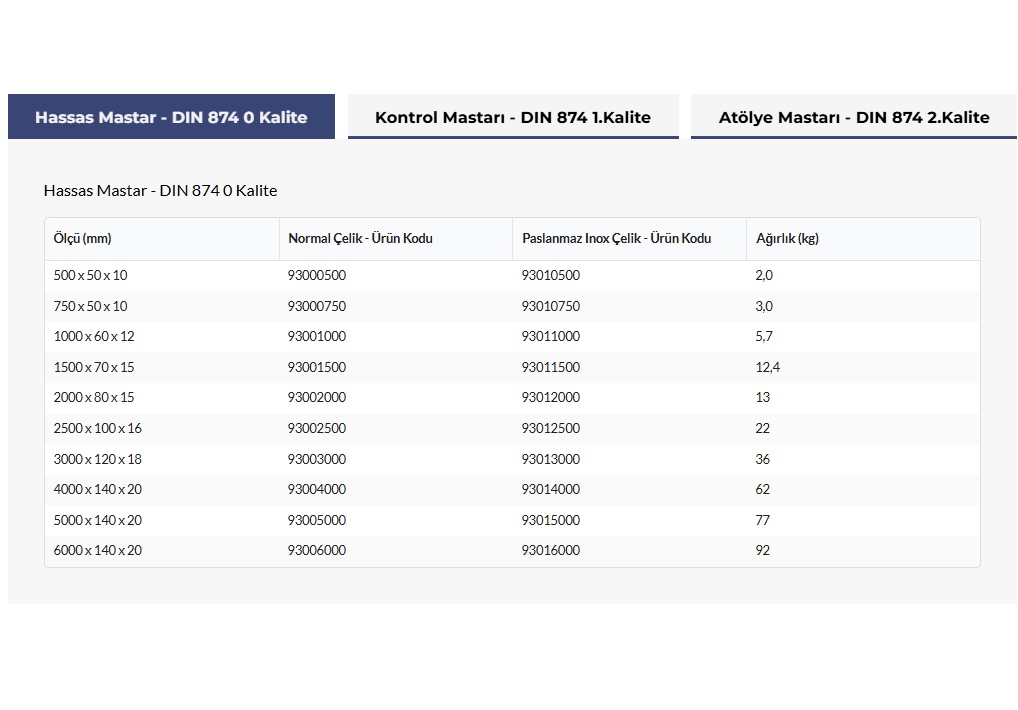Open the Atölye Mastarı DIN 874 2.Kalite tab

pos(853,117)
